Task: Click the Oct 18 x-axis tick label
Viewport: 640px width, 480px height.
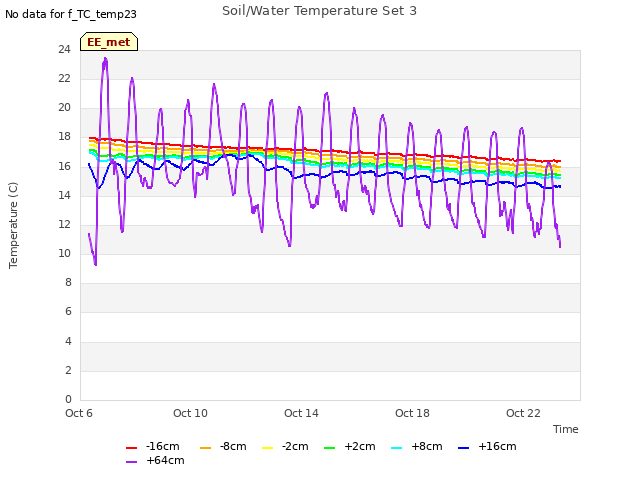Action: [412, 413]
